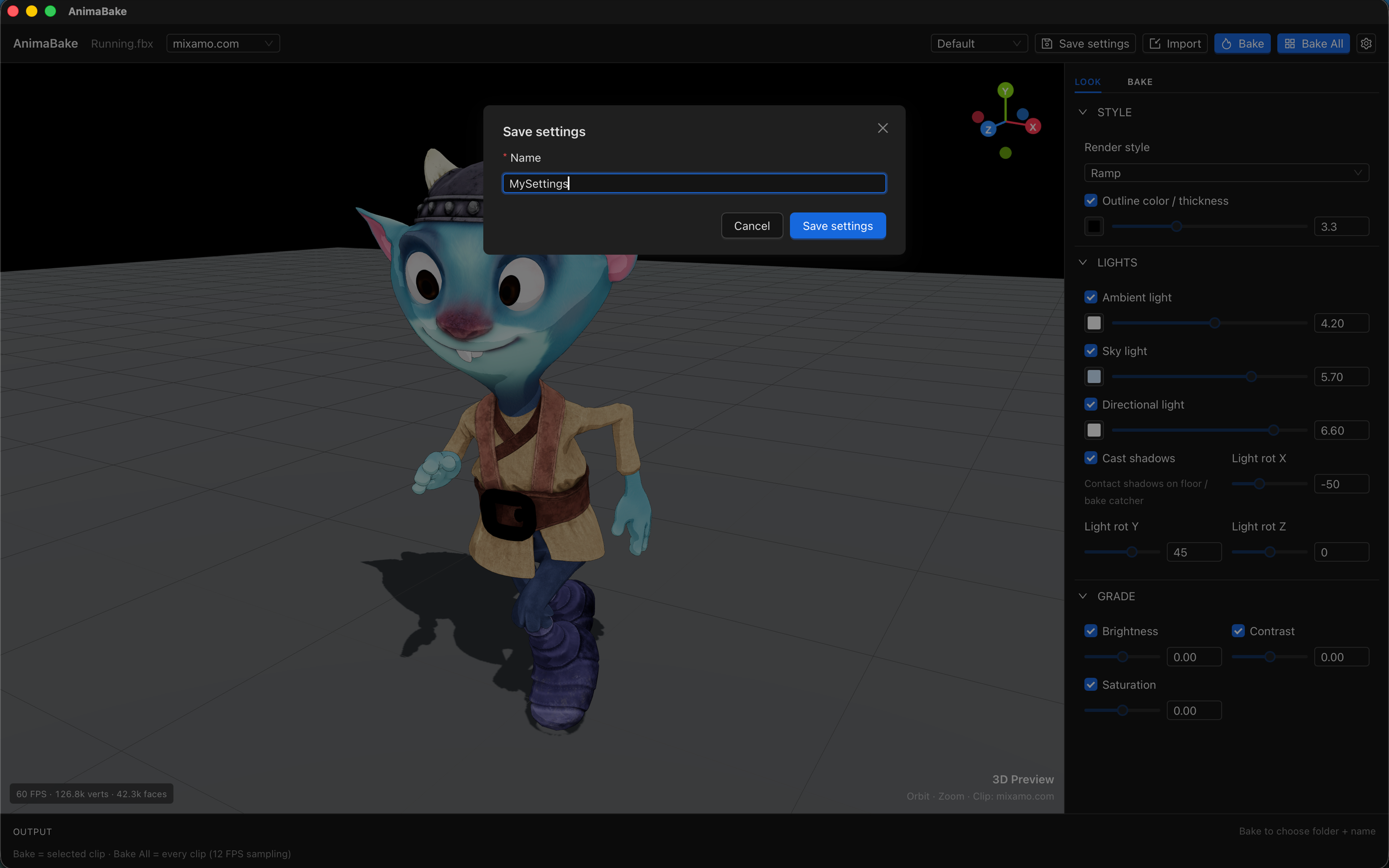Toggle the Directional light checkbox

pyautogui.click(x=1090, y=405)
